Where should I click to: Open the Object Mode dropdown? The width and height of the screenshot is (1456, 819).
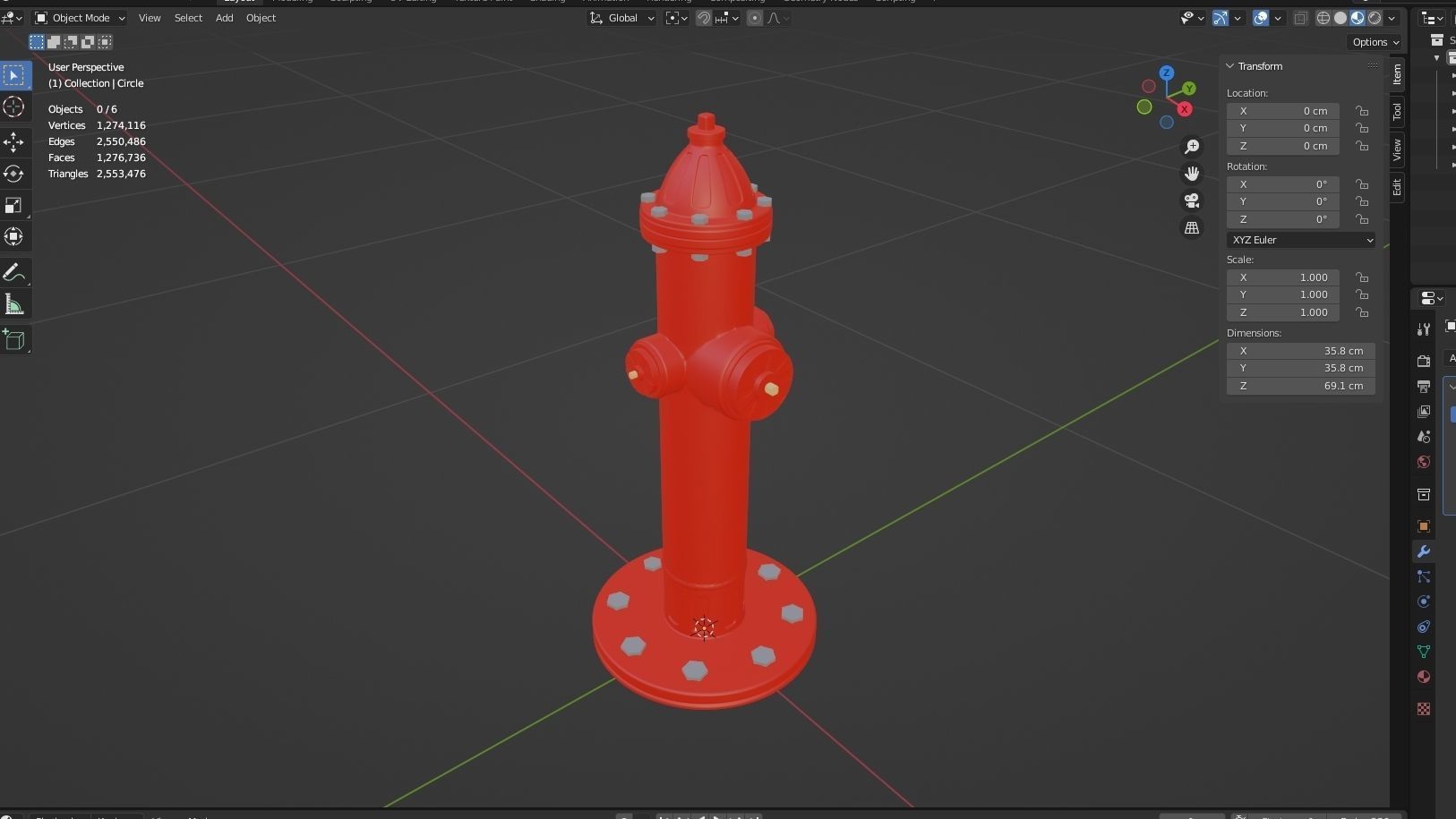point(81,18)
